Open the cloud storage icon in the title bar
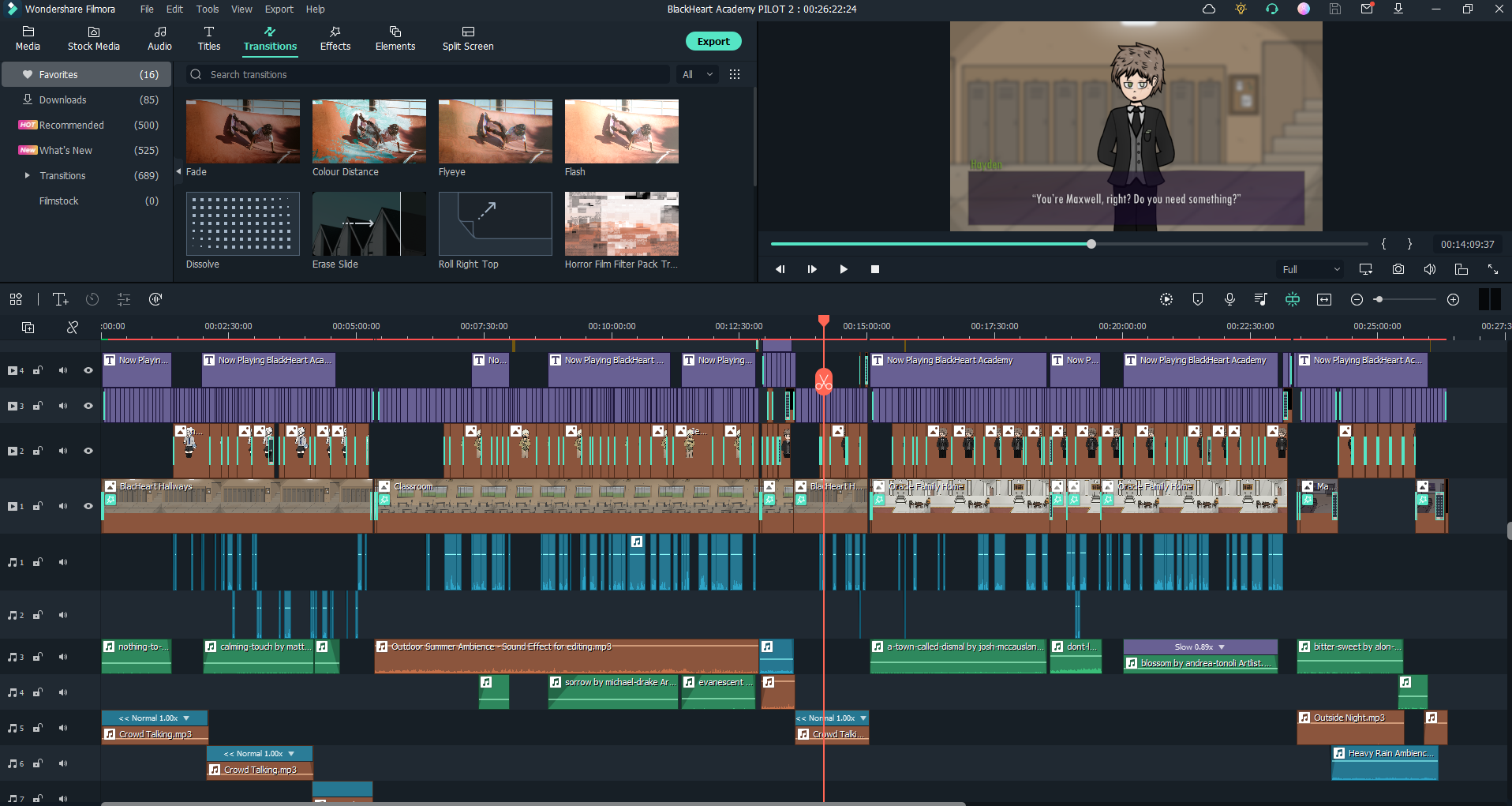This screenshot has height=806, width=1512. pos(1209,9)
